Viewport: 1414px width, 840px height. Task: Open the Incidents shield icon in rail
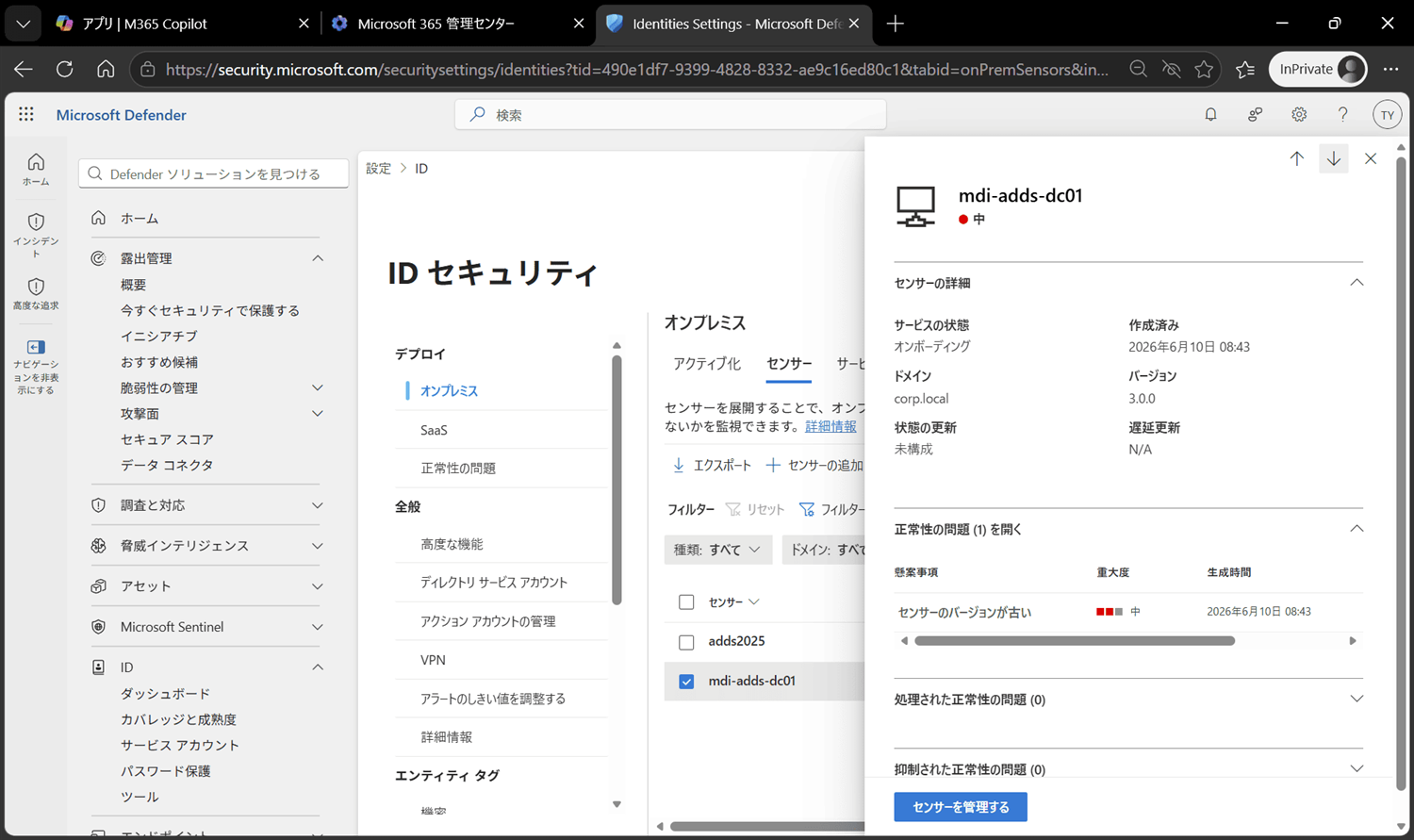pyautogui.click(x=36, y=234)
